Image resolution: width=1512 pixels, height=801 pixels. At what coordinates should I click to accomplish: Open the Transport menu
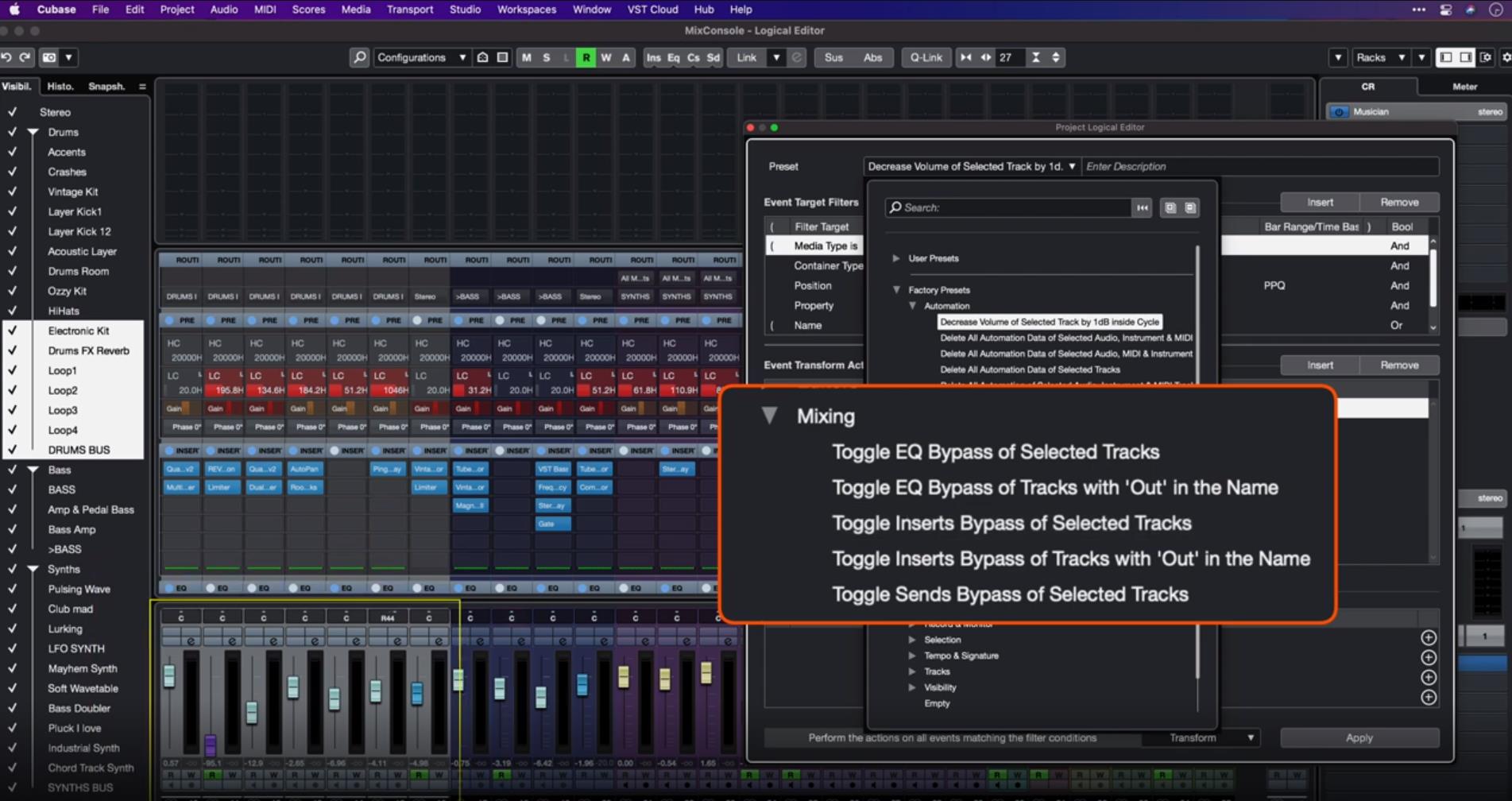409,10
